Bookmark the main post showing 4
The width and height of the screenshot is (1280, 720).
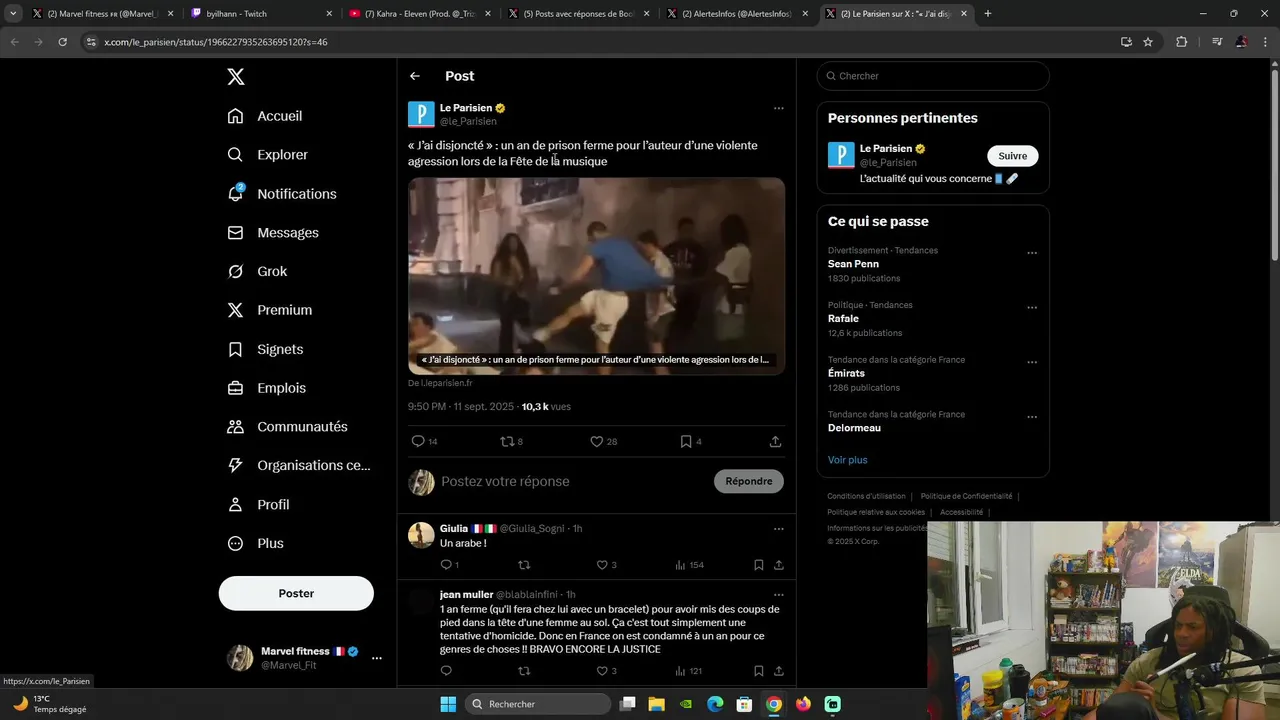click(x=690, y=441)
